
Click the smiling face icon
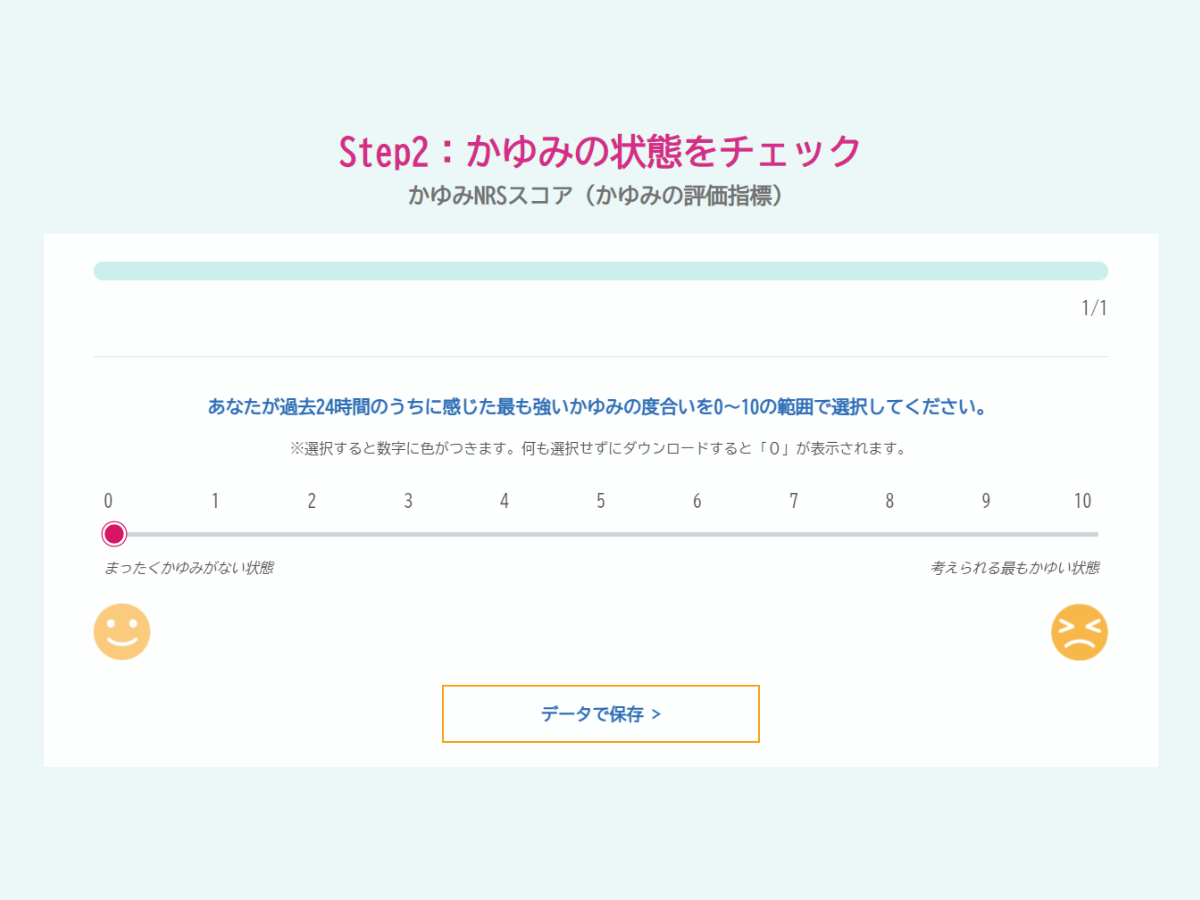coord(122,631)
